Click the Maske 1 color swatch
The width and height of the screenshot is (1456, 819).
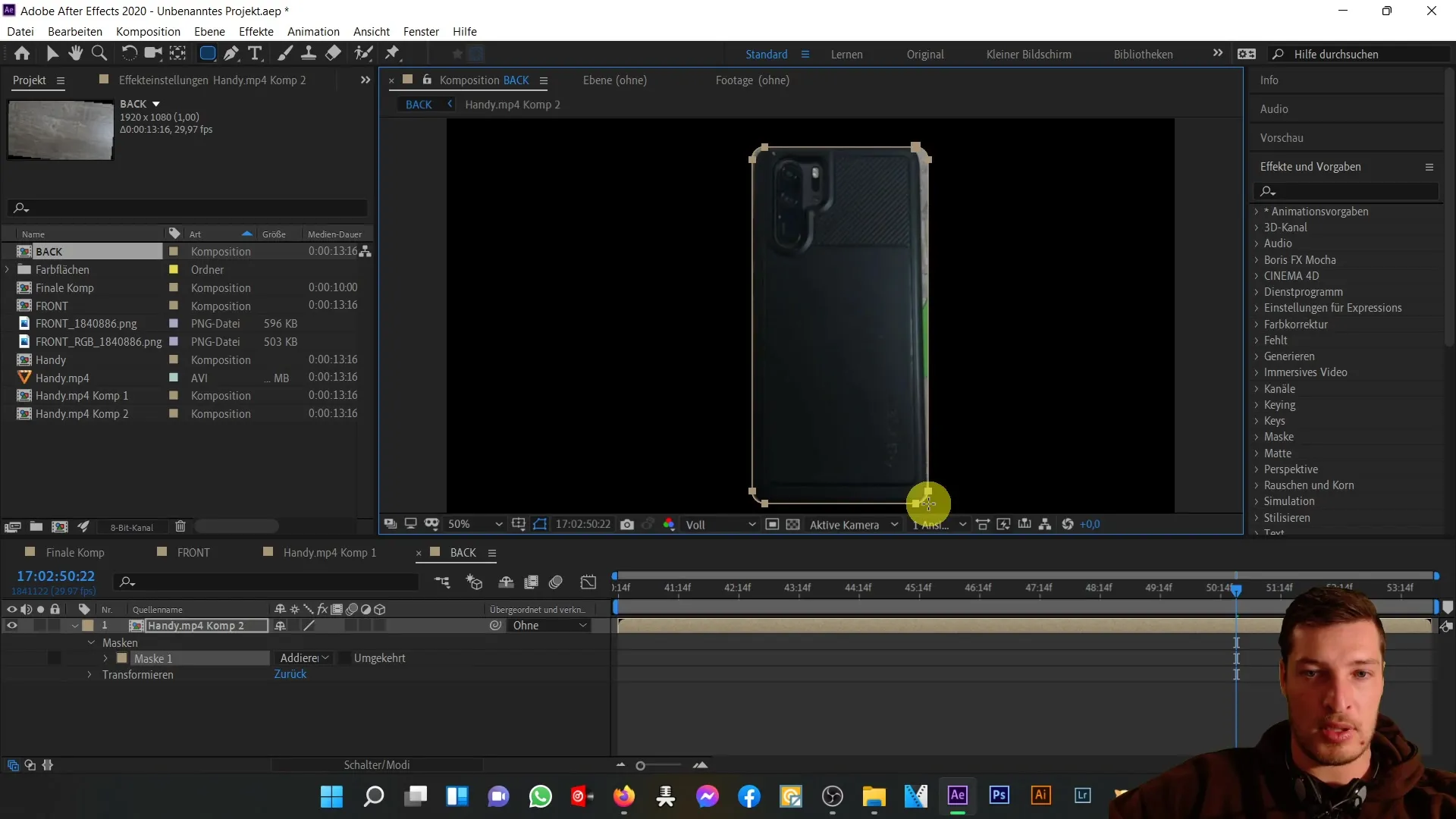121,658
